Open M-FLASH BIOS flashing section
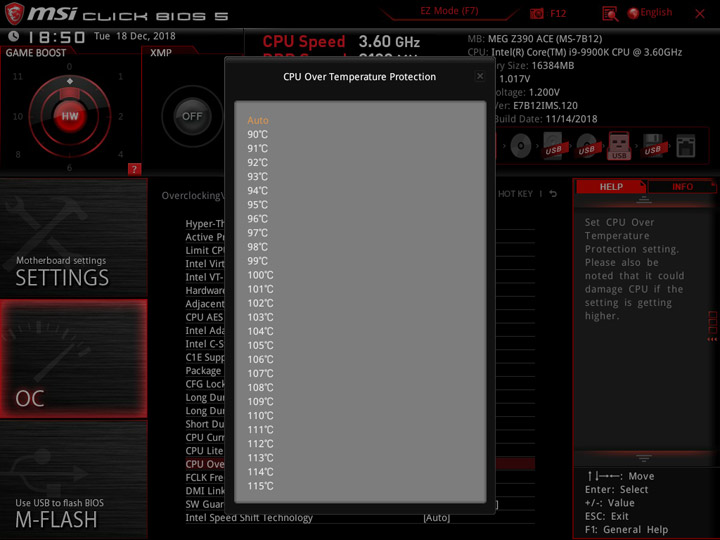The width and height of the screenshot is (720, 540). coord(73,480)
